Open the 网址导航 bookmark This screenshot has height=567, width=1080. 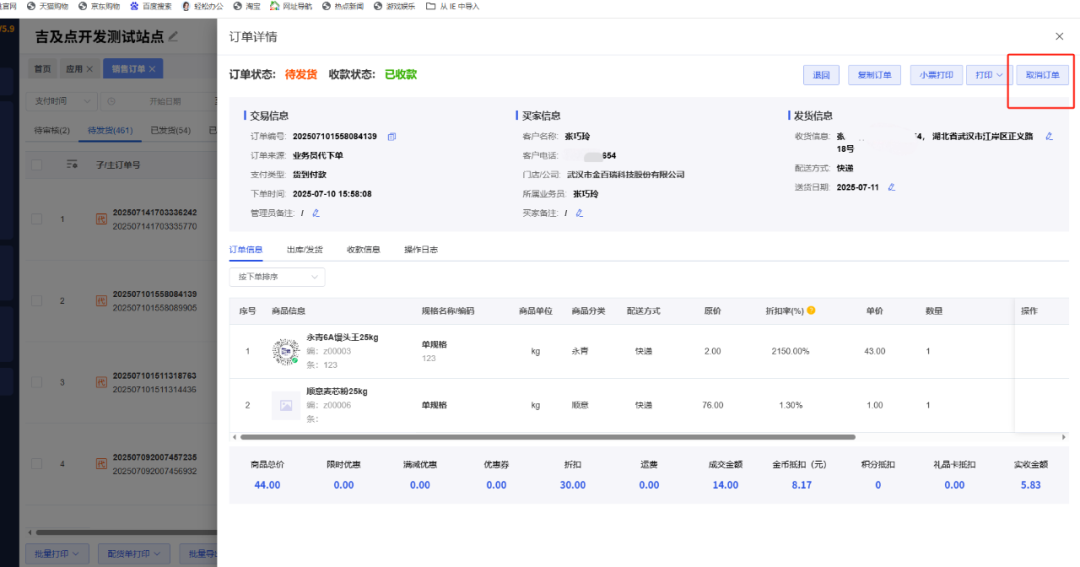point(291,6)
